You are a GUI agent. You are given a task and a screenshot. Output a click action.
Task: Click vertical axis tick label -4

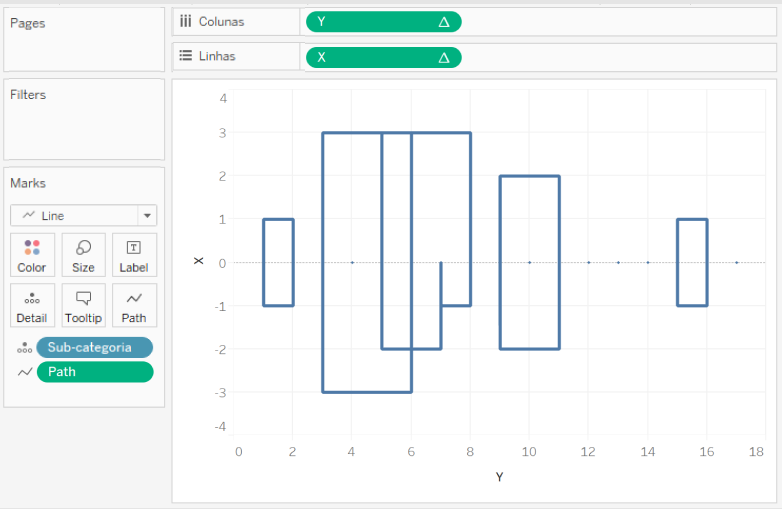[x=220, y=427]
